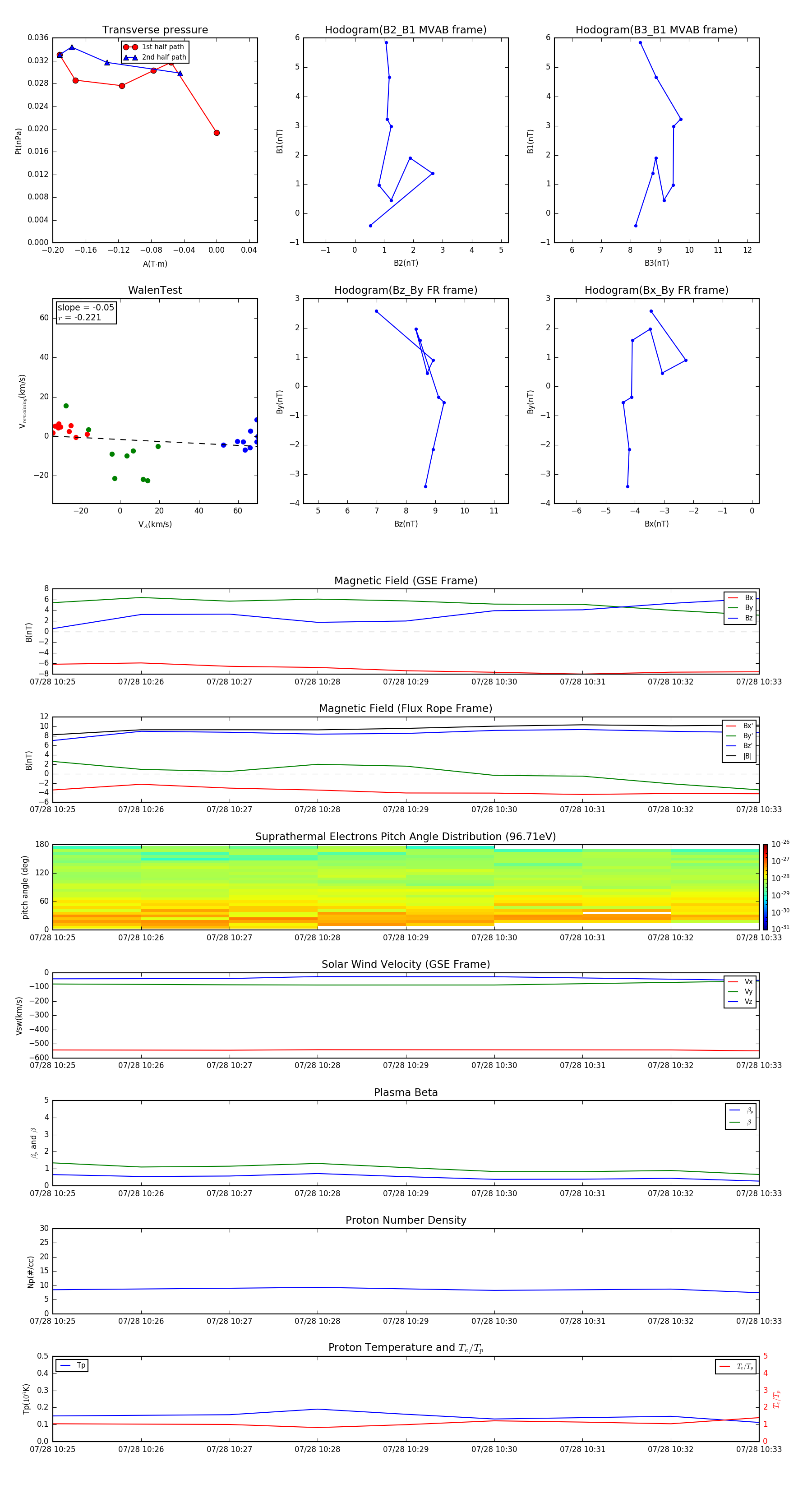Click the "Np(#/cc)" axis label
Screen dimensions: 812x1489
click(x=31, y=1271)
